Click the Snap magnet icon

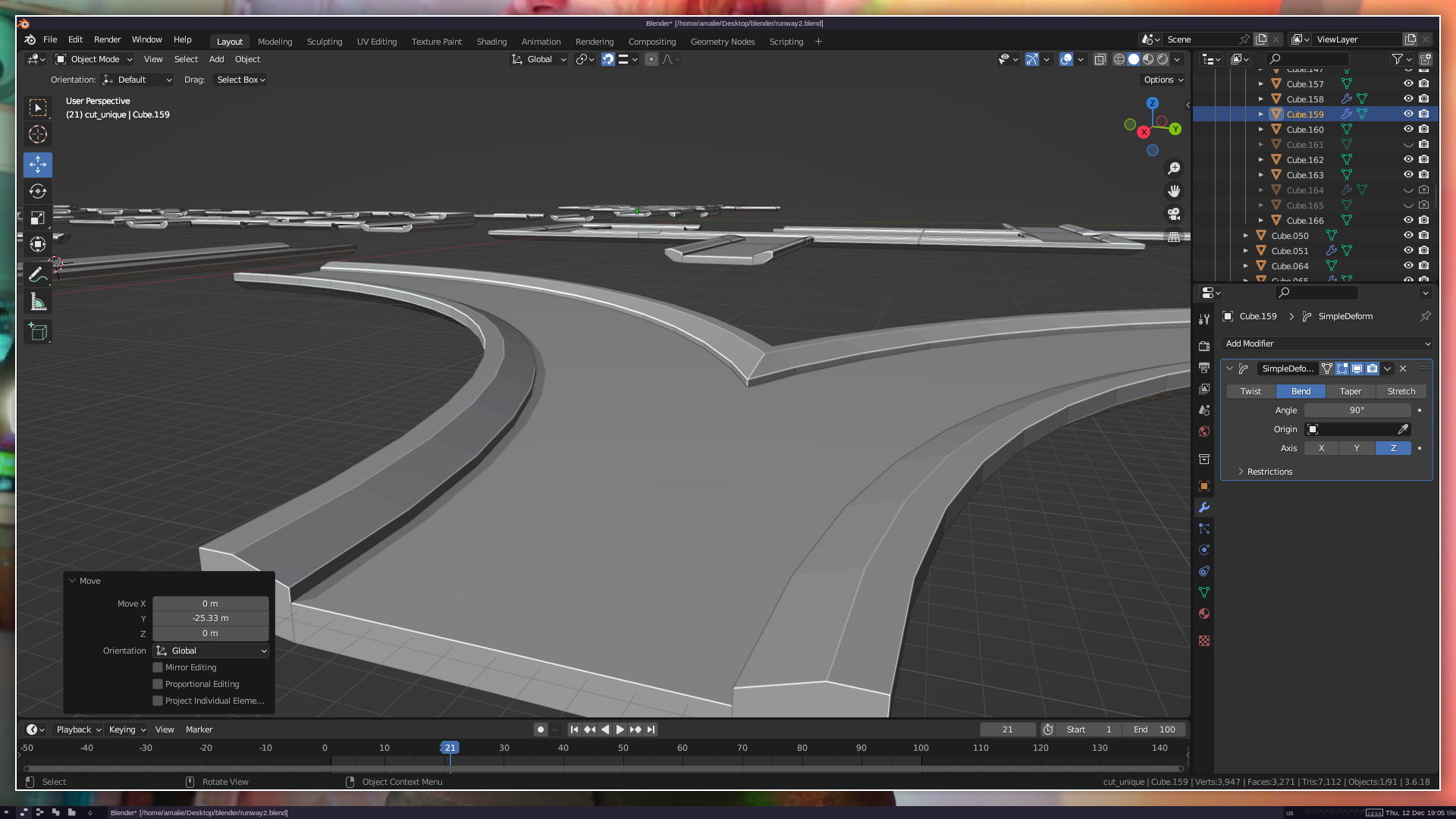[x=607, y=59]
